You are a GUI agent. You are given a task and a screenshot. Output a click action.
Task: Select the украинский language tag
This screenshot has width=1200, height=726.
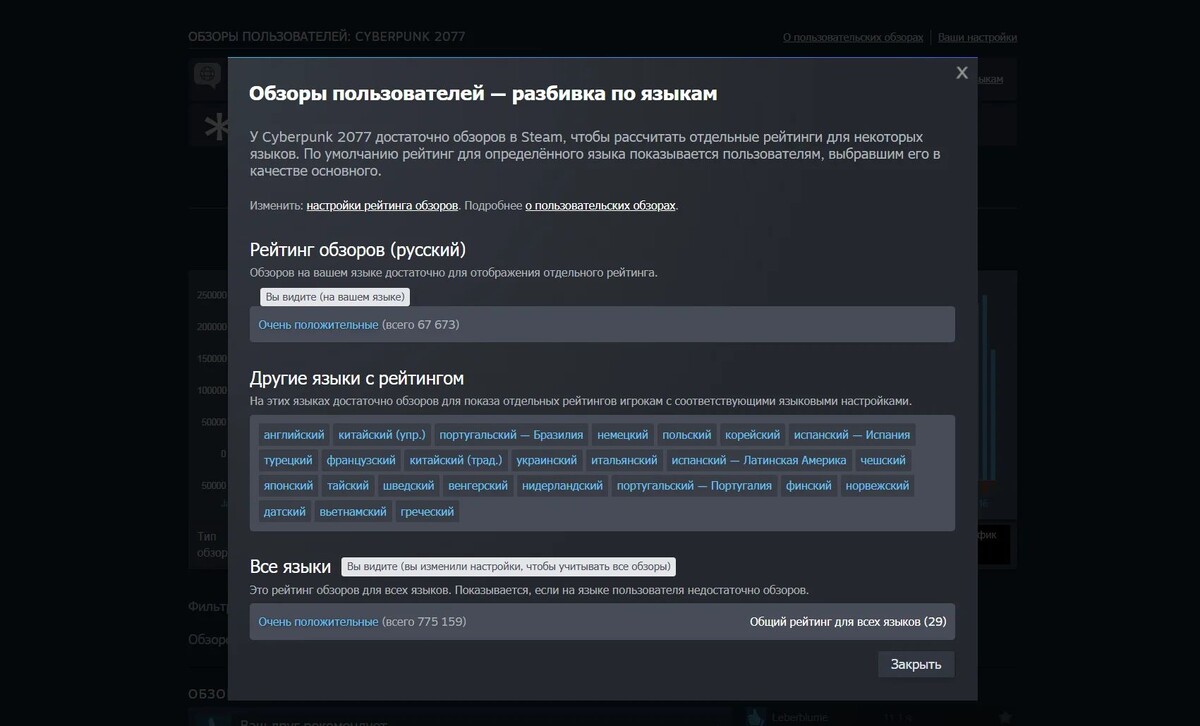coord(547,460)
